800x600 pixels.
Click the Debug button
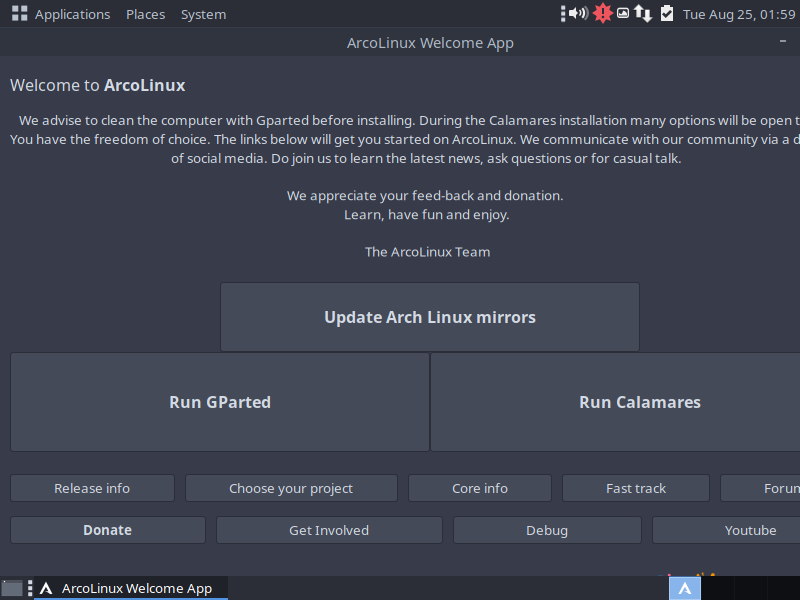click(x=547, y=530)
